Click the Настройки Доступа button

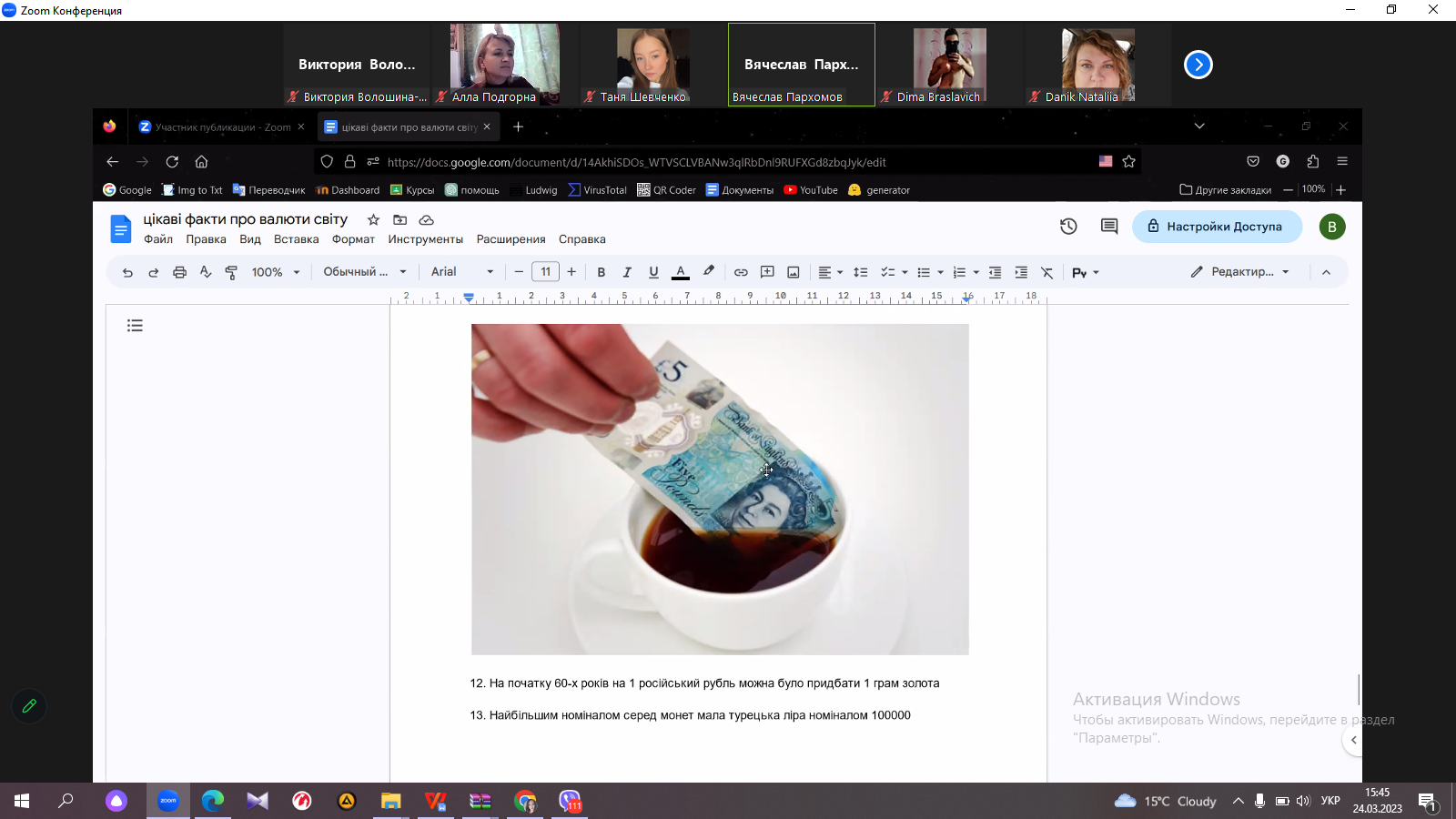pyautogui.click(x=1216, y=227)
